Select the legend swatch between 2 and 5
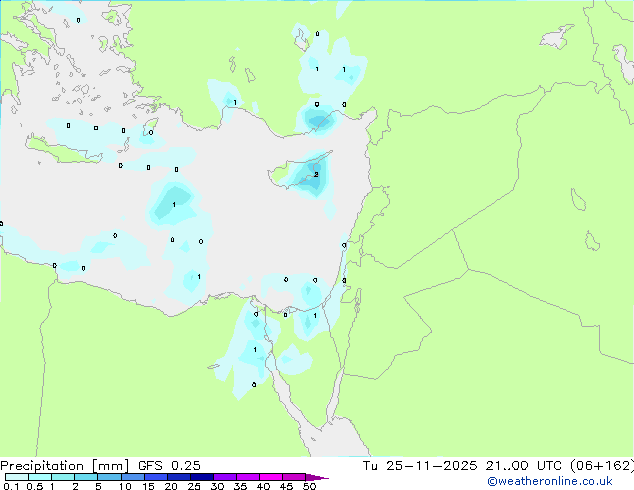 pyautogui.click(x=86, y=477)
